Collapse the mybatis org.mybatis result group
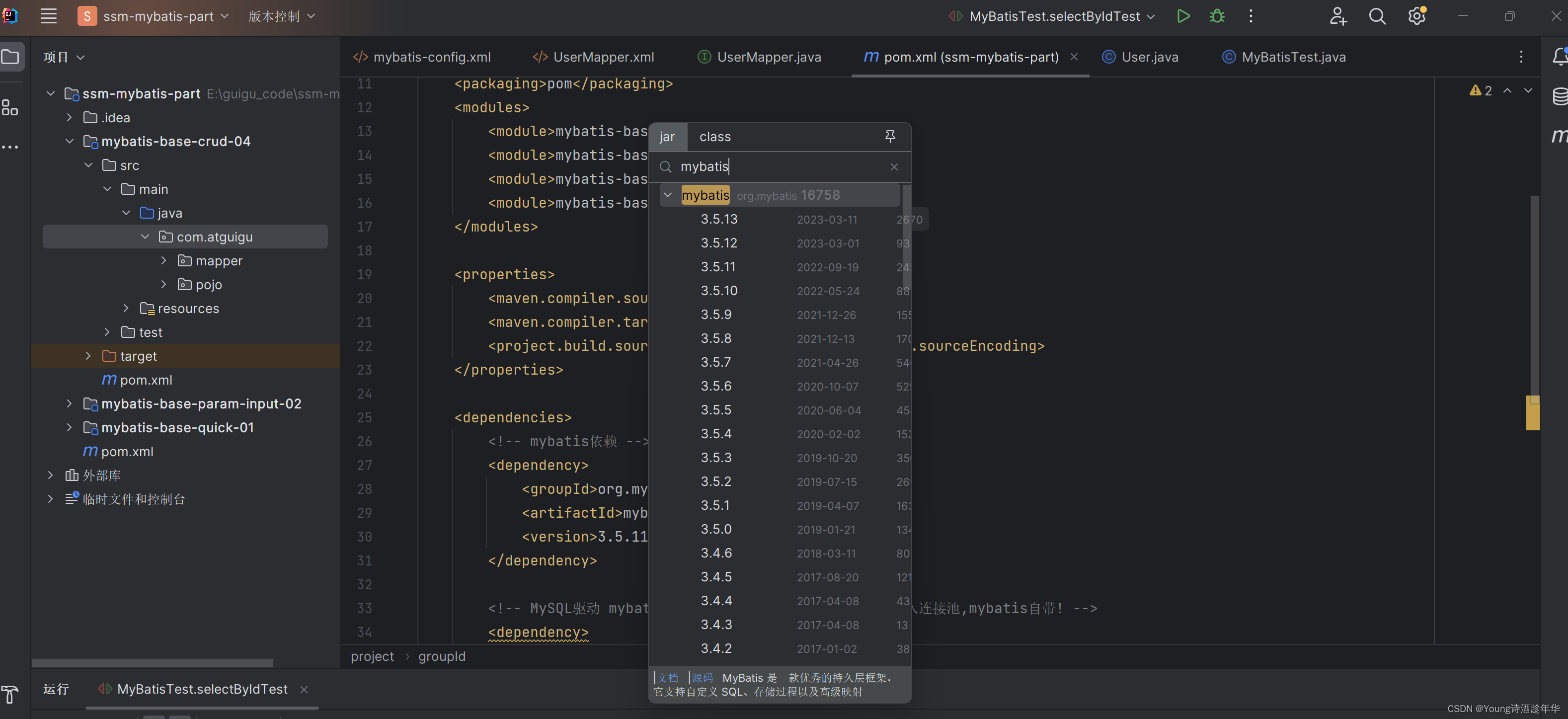The height and width of the screenshot is (719, 1568). [668, 195]
